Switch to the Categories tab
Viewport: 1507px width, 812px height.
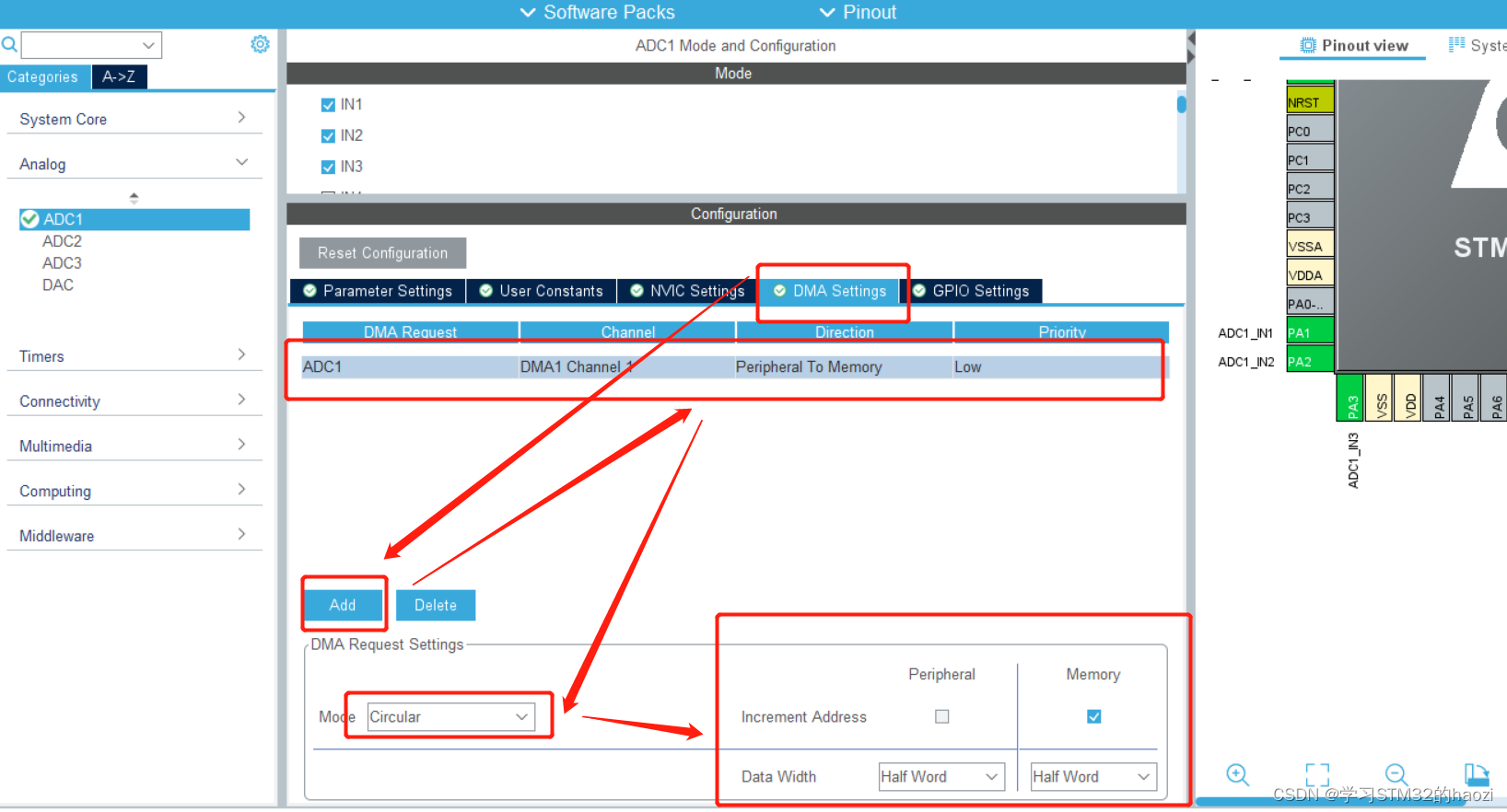(45, 77)
